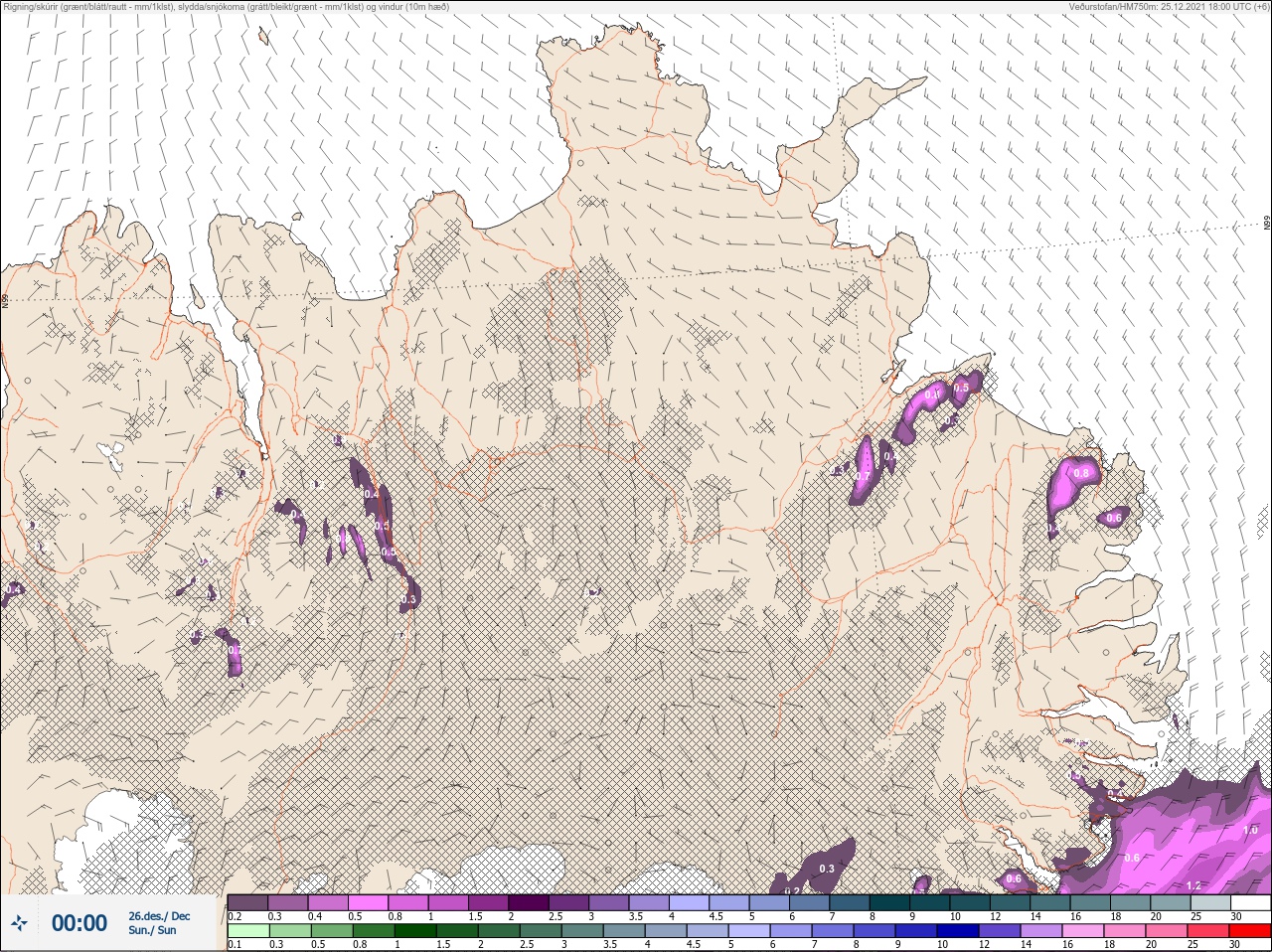Select the violet 12 swatch in the rain legend
This screenshot has height=952, width=1272.
[1000, 931]
